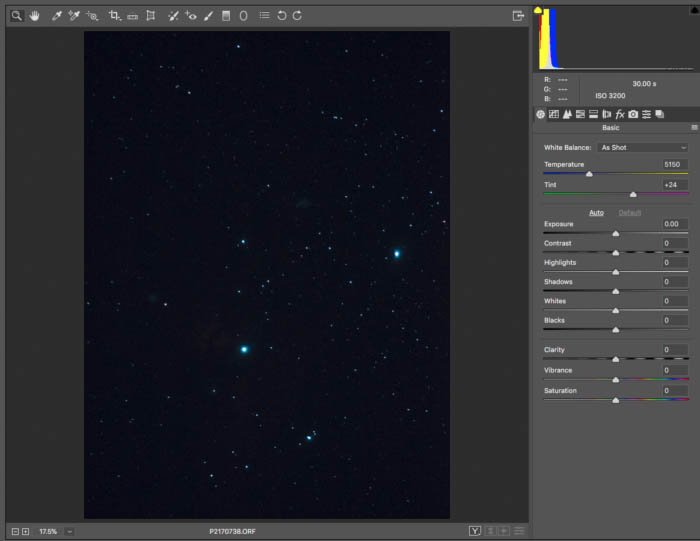Click the ISO 3200 readout
Image resolution: width=700 pixels, height=541 pixels.
point(610,96)
